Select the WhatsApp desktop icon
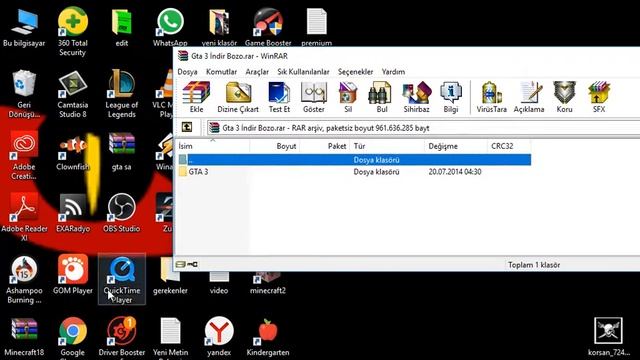This screenshot has width=640, height=360. 170,28
